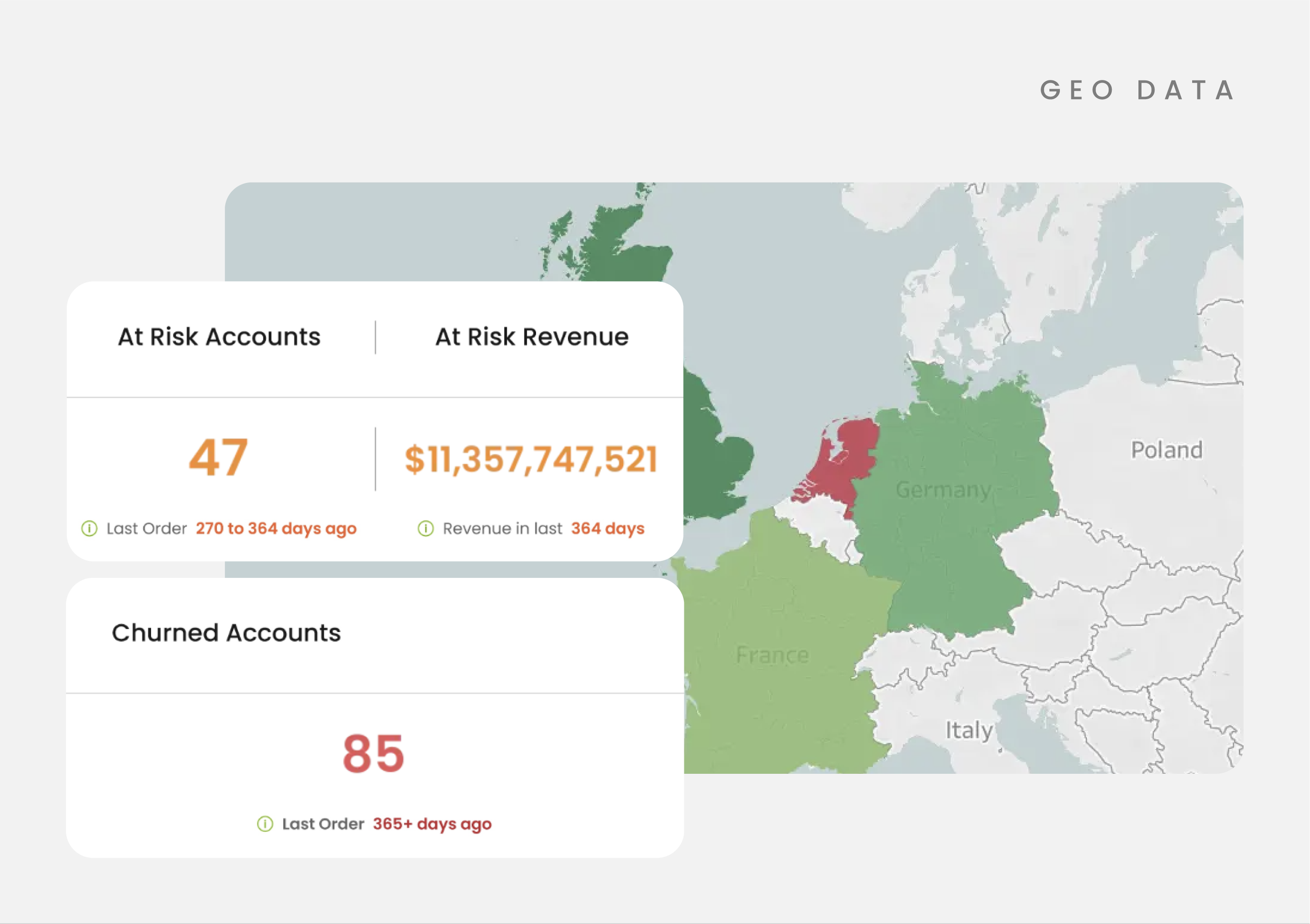1310x924 pixels.
Task: Click the '365+ days ago' text
Action: click(x=432, y=825)
